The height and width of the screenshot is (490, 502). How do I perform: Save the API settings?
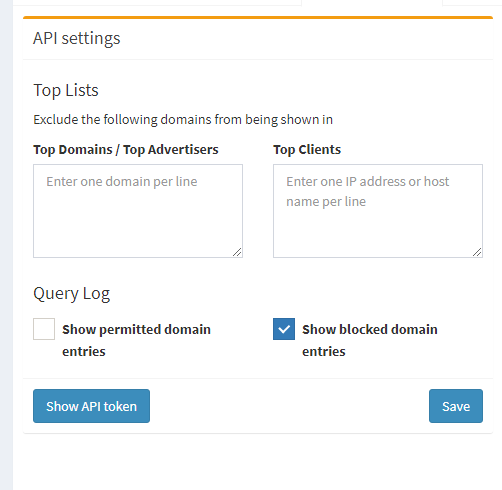tap(456, 406)
